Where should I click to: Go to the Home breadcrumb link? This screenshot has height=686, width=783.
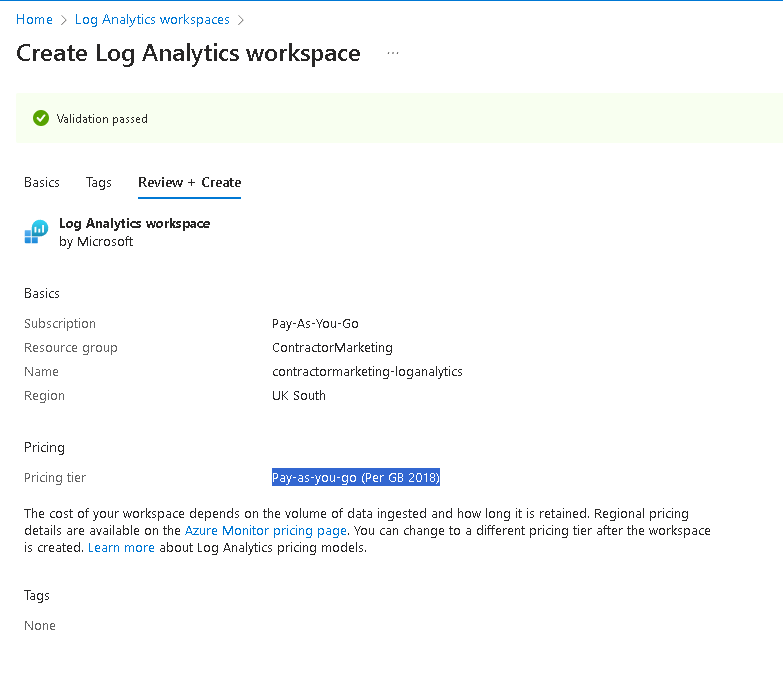tap(34, 19)
